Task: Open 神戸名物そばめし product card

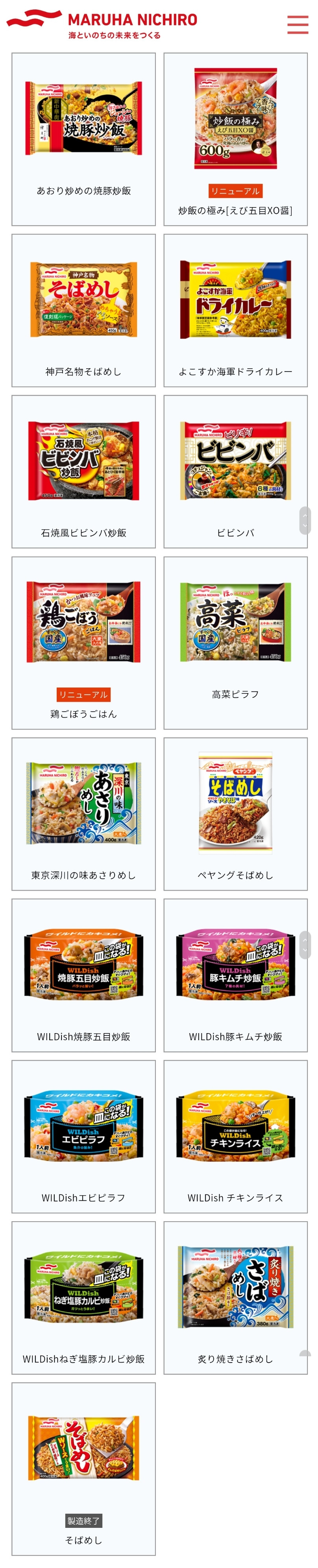Action: coord(83,311)
